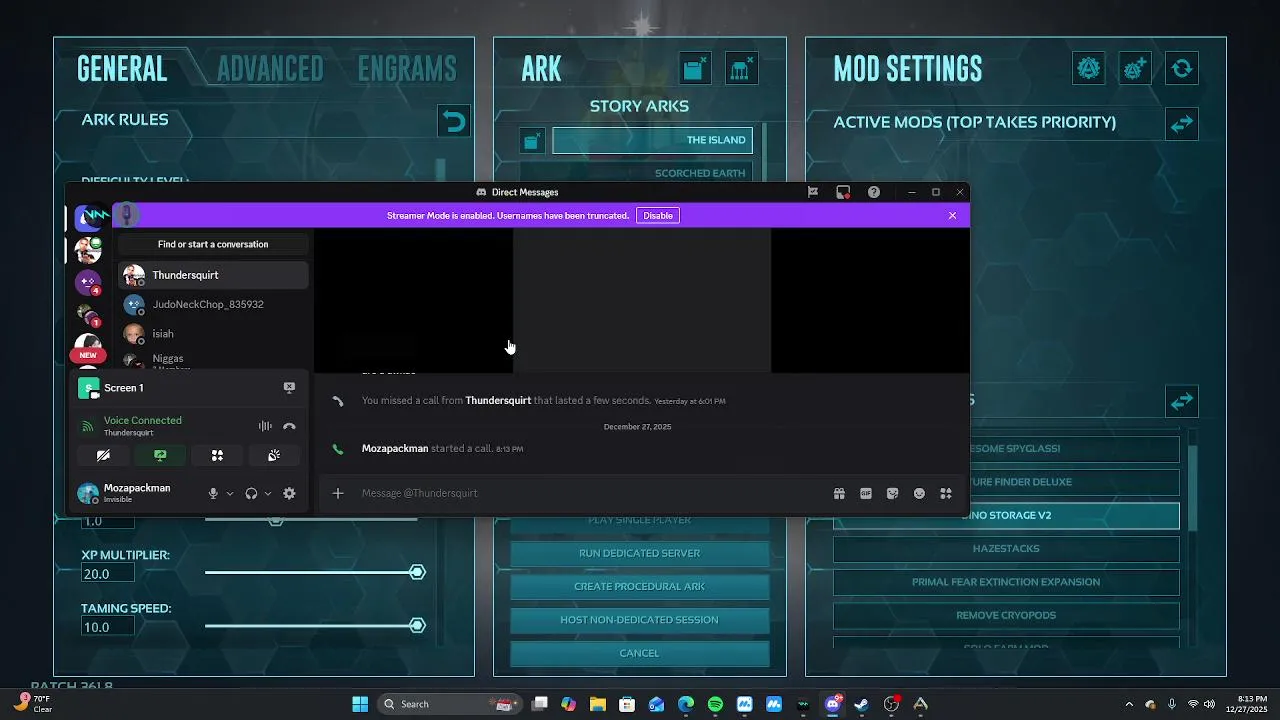Image resolution: width=1280 pixels, height=720 pixels.
Task: Open Discord user settings gear
Action: [x=289, y=493]
